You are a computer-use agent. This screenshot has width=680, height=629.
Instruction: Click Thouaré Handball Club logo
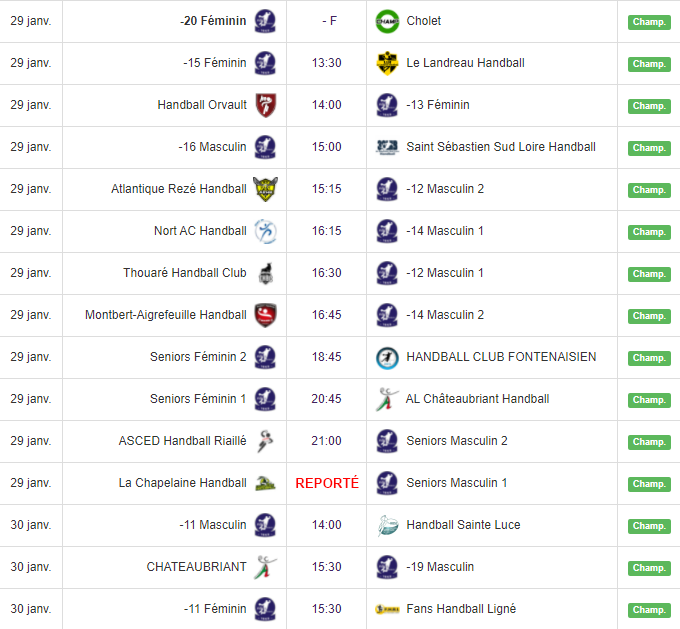(x=265, y=273)
